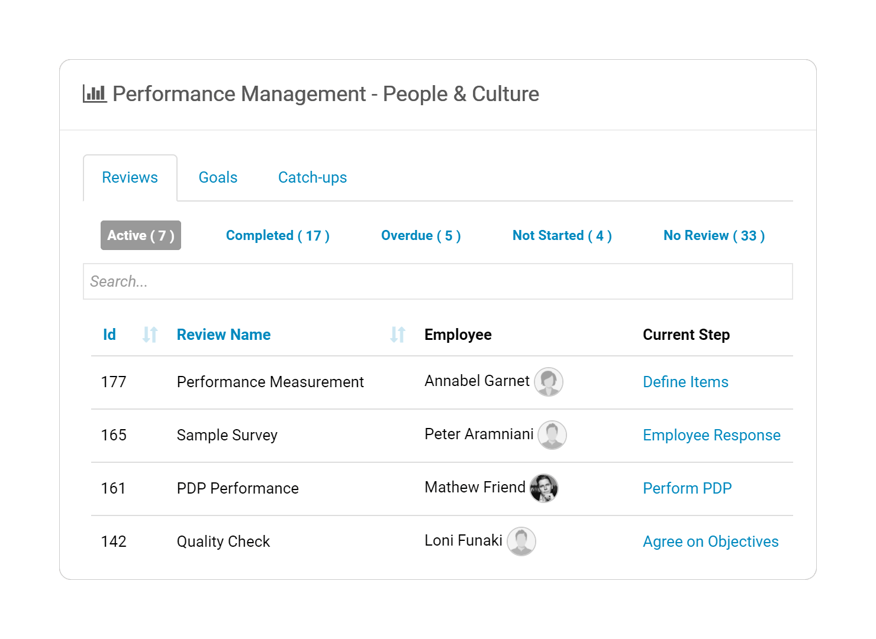Click Peter Aramniani's profile avatar
This screenshot has width=876, height=639.
(552, 435)
